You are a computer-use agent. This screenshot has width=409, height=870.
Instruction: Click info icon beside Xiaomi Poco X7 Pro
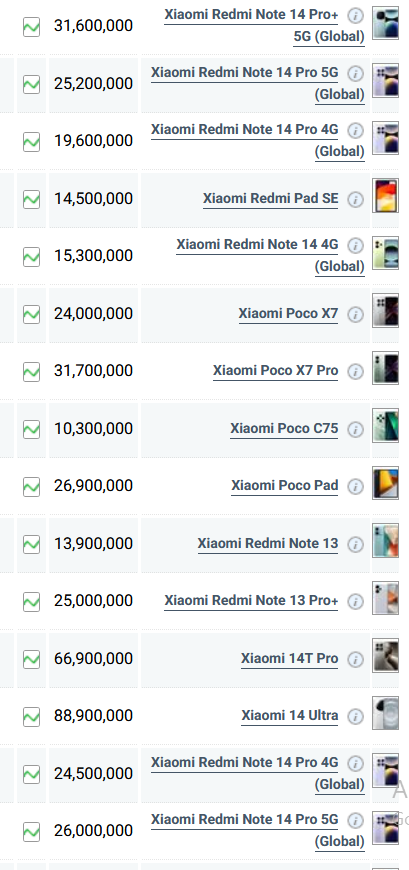(x=355, y=371)
